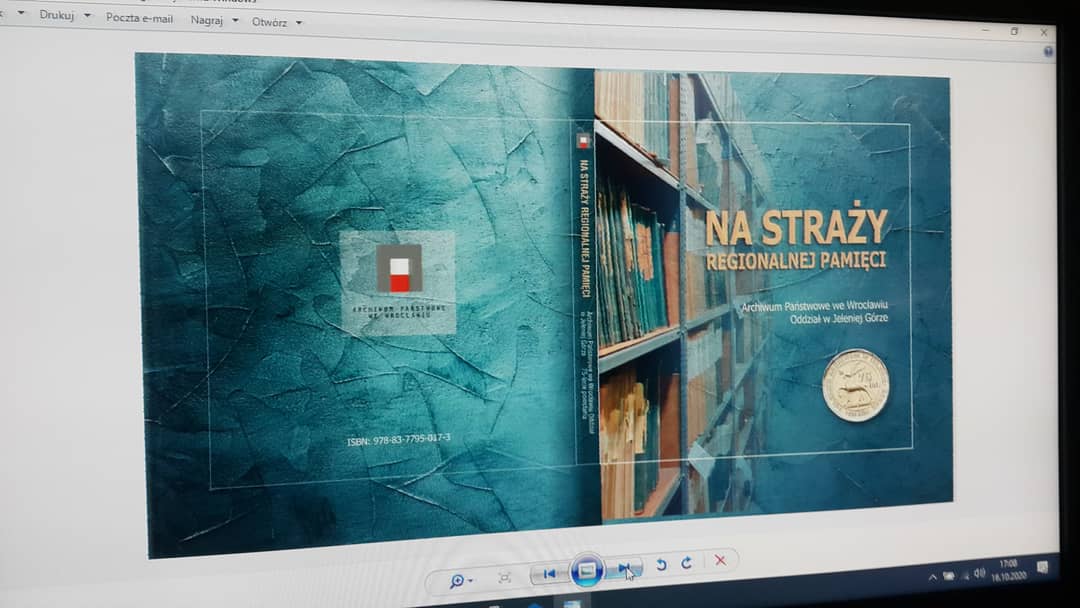Start the slideshow with center button

[587, 571]
